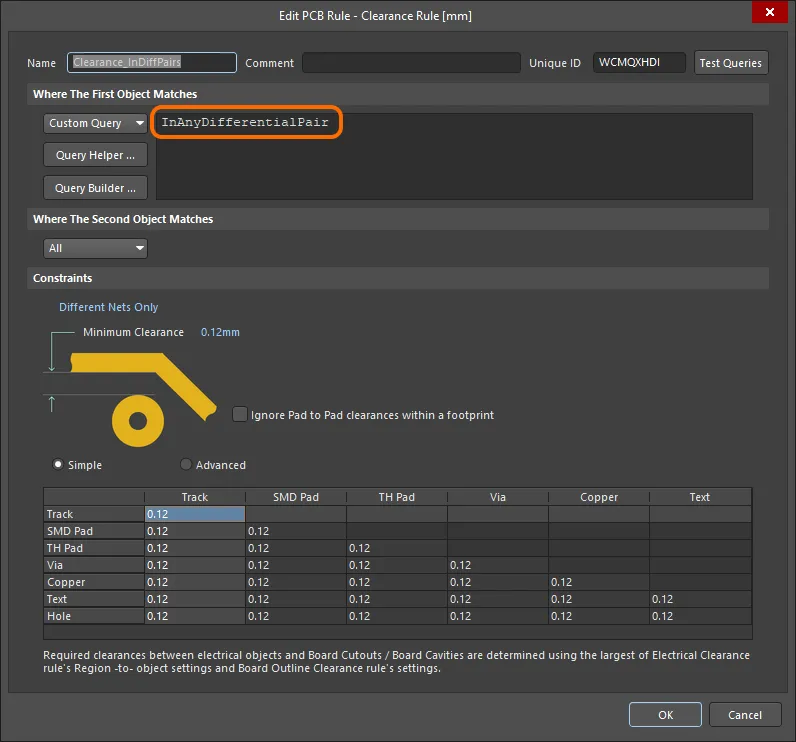
Task: Confirm with the OK button
Action: coord(665,715)
